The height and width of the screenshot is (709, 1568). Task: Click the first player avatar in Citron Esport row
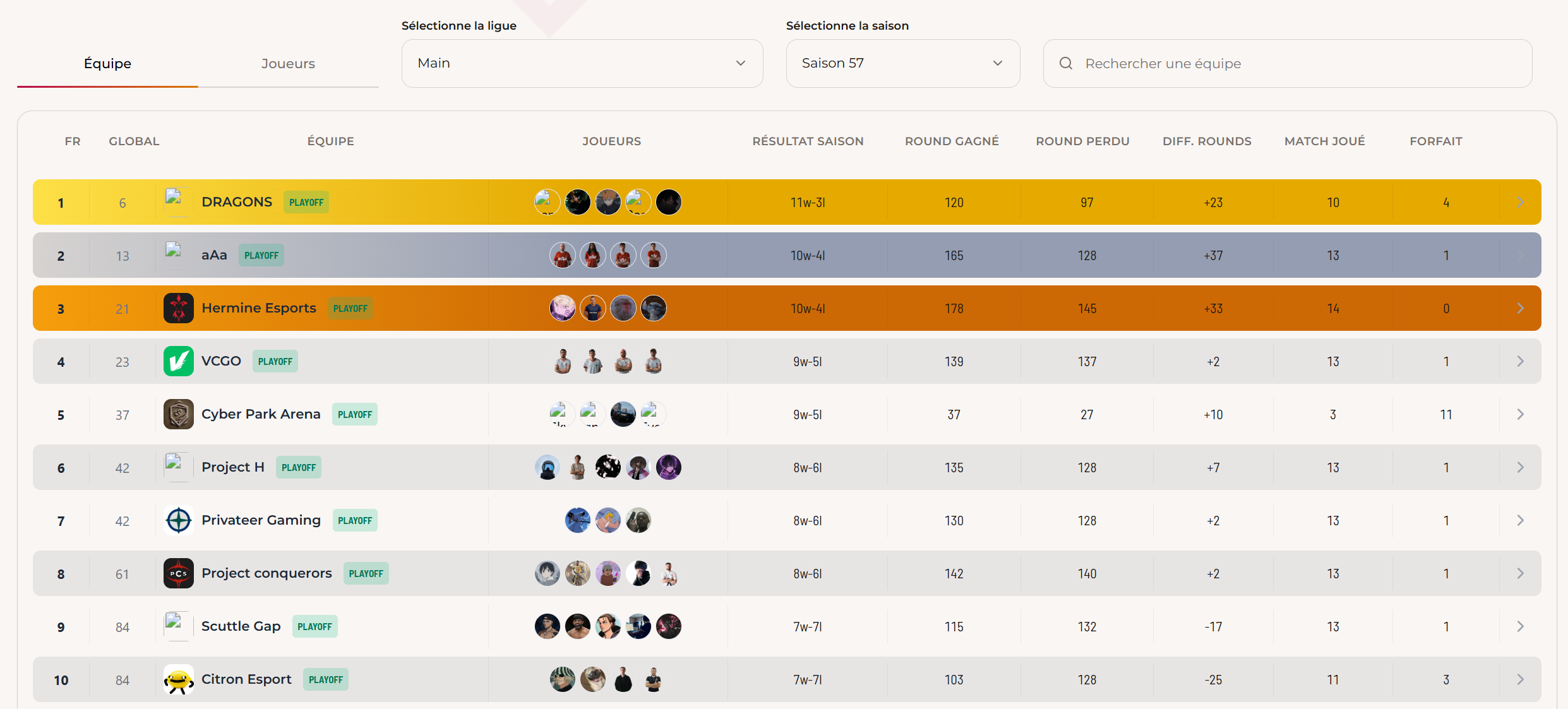point(563,679)
